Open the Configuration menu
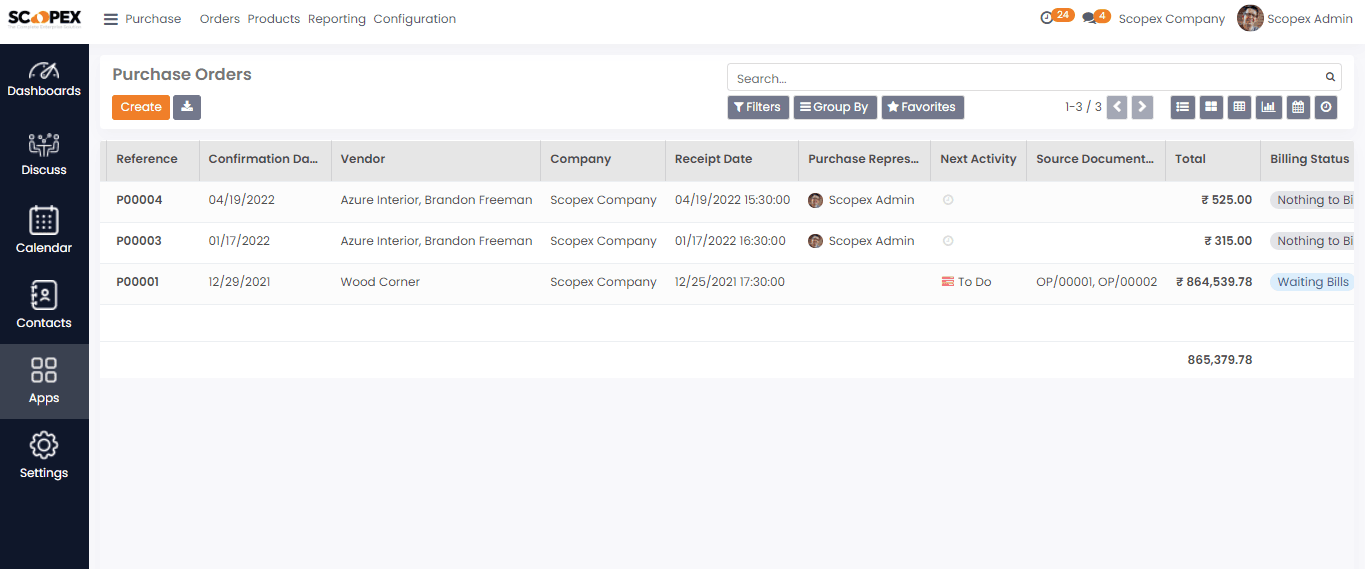The image size is (1365, 569). point(415,19)
